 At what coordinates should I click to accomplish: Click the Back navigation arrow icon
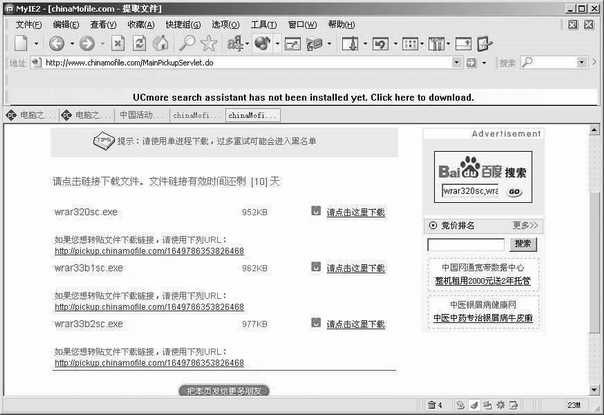(x=56, y=43)
